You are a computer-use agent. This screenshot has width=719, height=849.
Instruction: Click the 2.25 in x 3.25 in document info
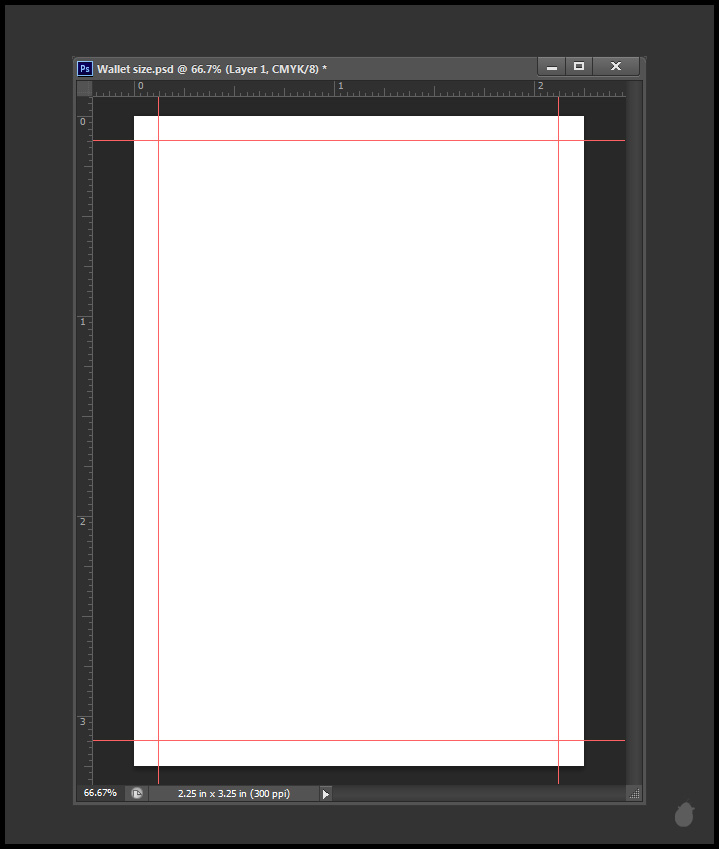(x=233, y=793)
